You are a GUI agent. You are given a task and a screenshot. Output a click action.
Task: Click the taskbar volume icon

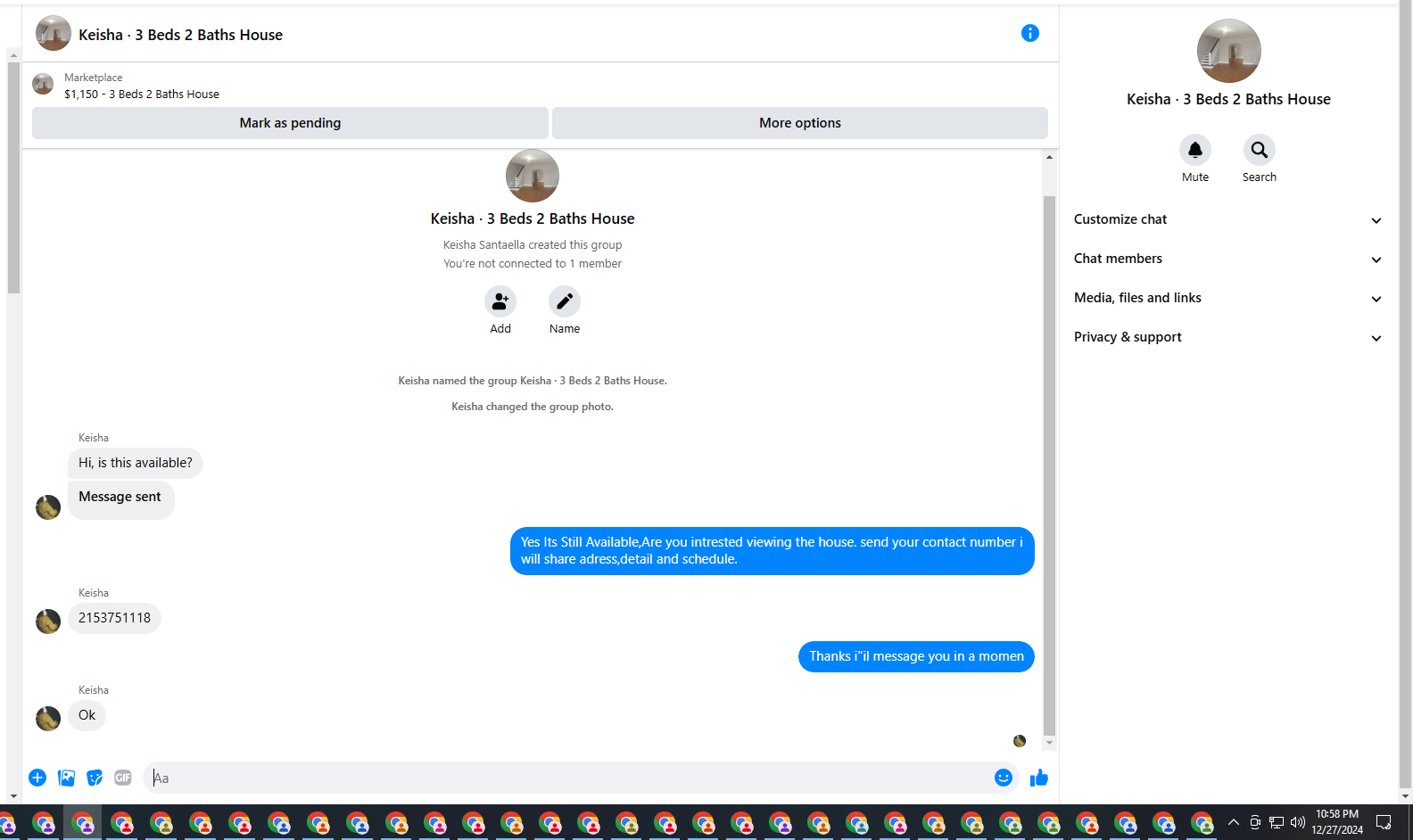[x=1298, y=822]
